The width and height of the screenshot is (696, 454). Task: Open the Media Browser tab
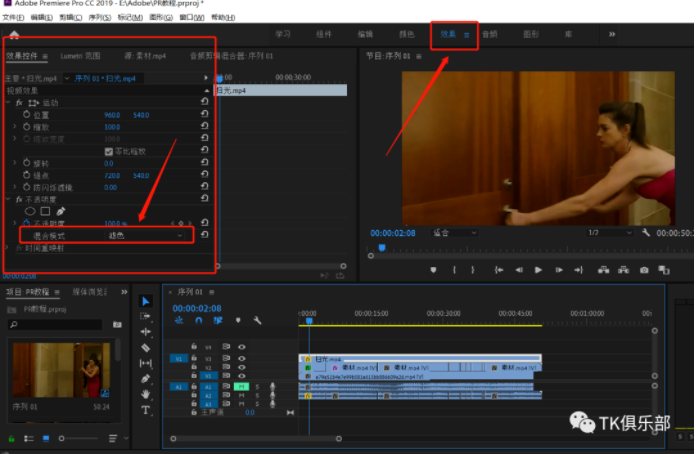(x=90, y=292)
